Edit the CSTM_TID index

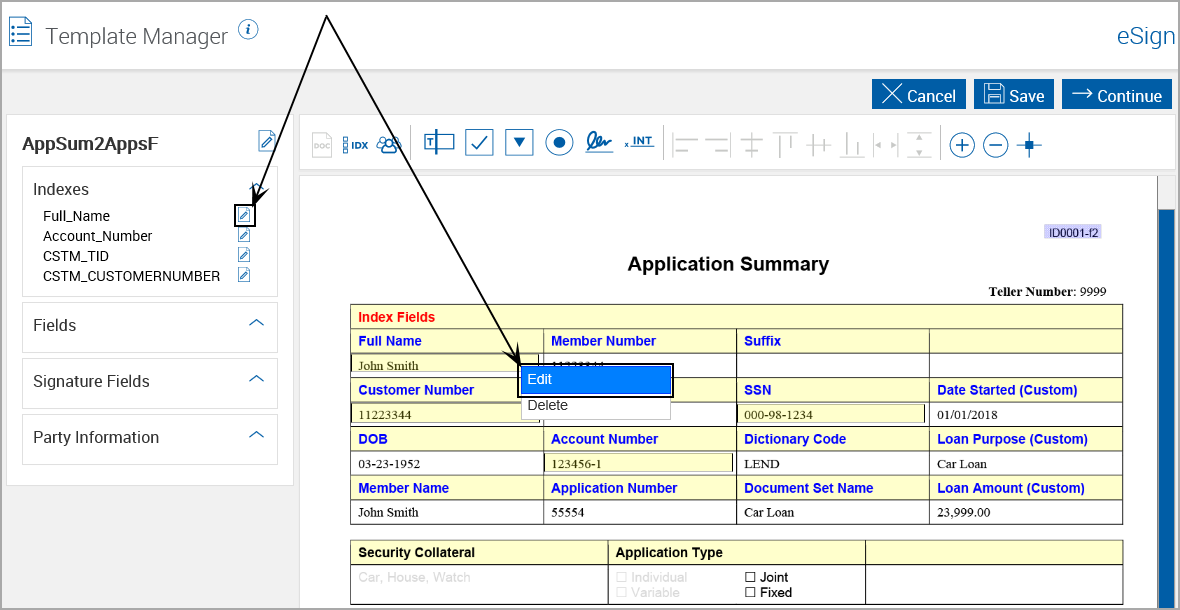pyautogui.click(x=244, y=255)
